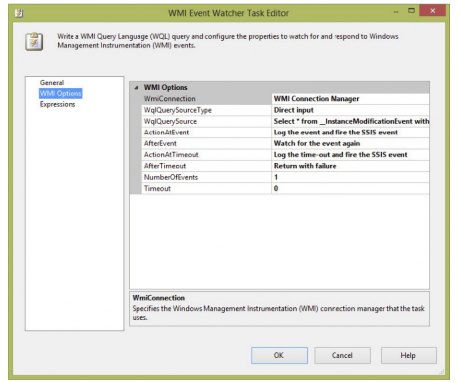Select the WqlQuerySource property
460x383 pixels.
(x=207, y=121)
